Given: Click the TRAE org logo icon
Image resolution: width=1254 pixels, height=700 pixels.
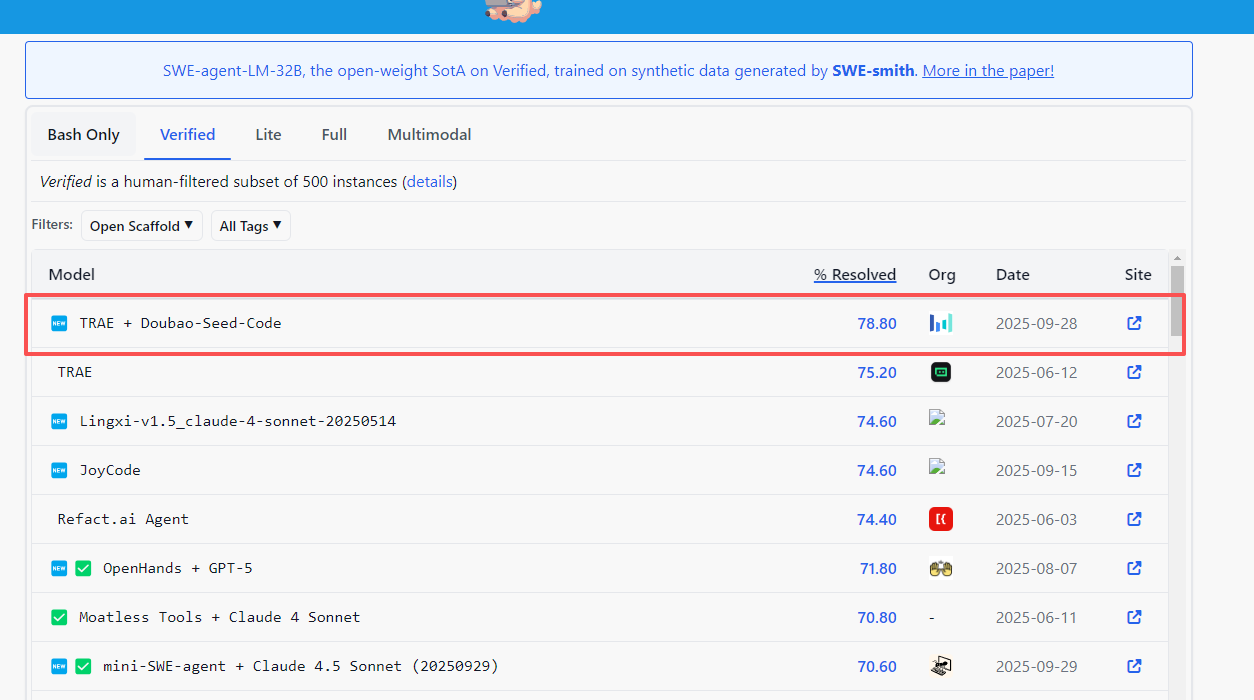Looking at the screenshot, I should point(940,372).
